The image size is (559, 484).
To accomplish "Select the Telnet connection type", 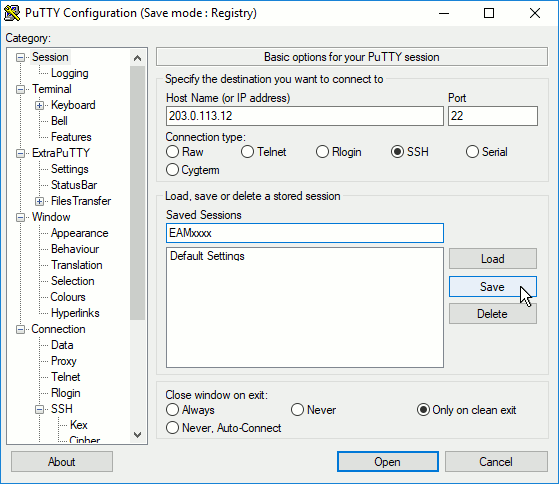I will 263,152.
